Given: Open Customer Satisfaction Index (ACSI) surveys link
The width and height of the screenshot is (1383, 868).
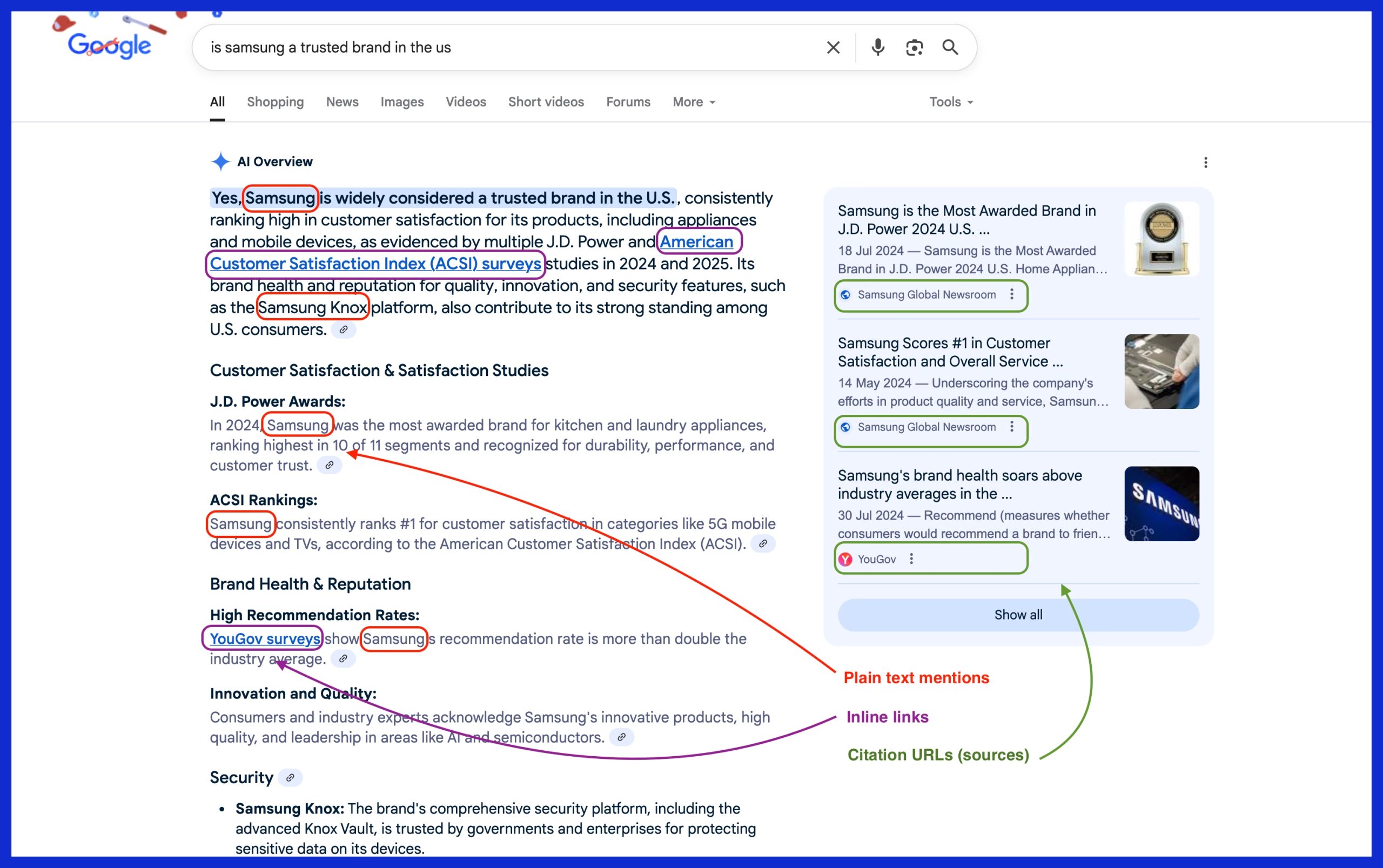Looking at the screenshot, I should point(375,264).
